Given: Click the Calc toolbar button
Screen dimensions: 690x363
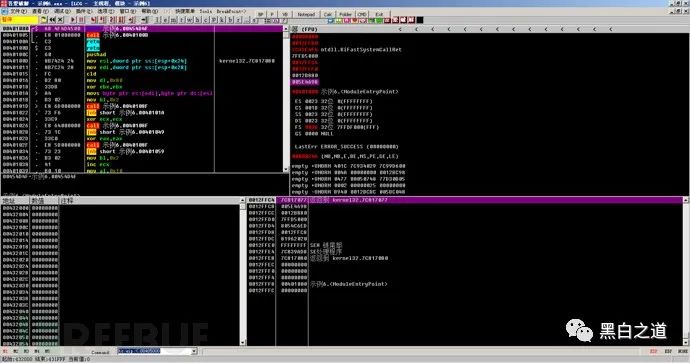Looking at the screenshot, I should tap(328, 14).
